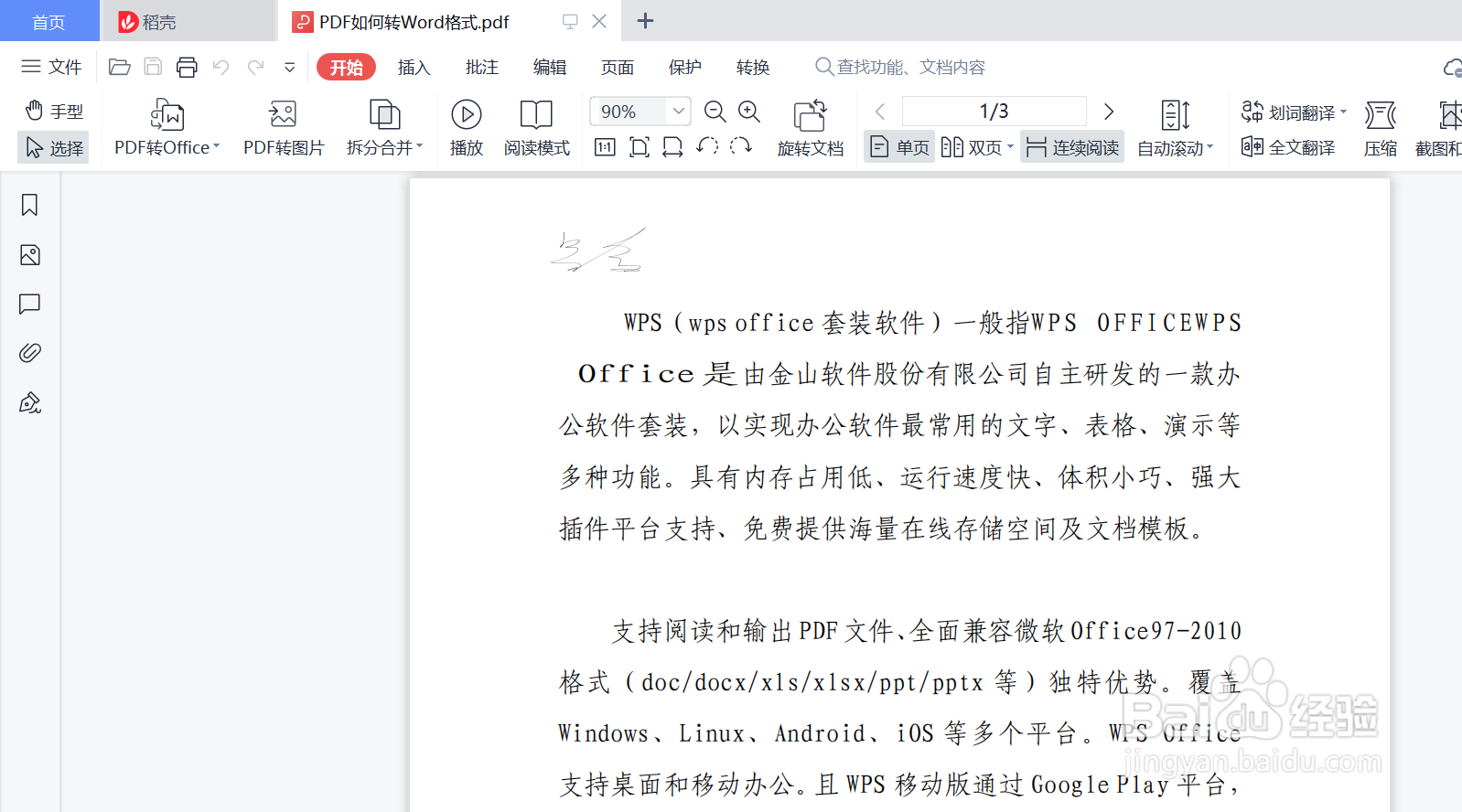
Task: Enable 划词翻译 word translation
Action: pos(1288,112)
